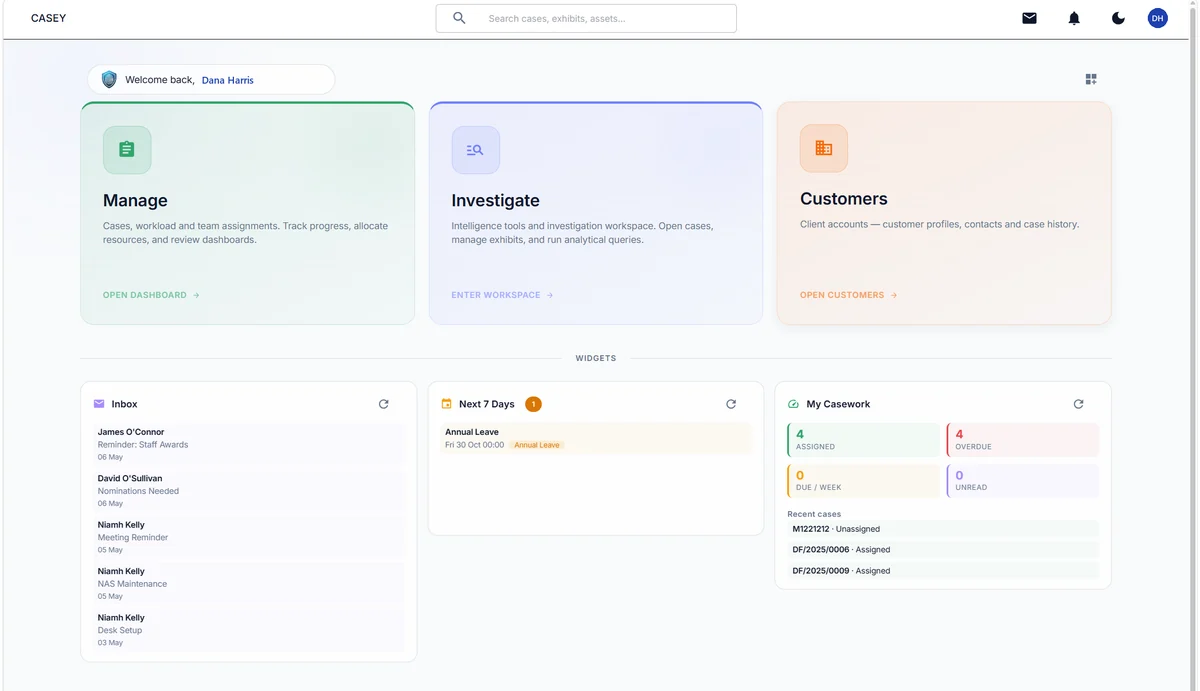Click the Next 7 Days calendar icon
This screenshot has height=691, width=1200.
coord(447,404)
